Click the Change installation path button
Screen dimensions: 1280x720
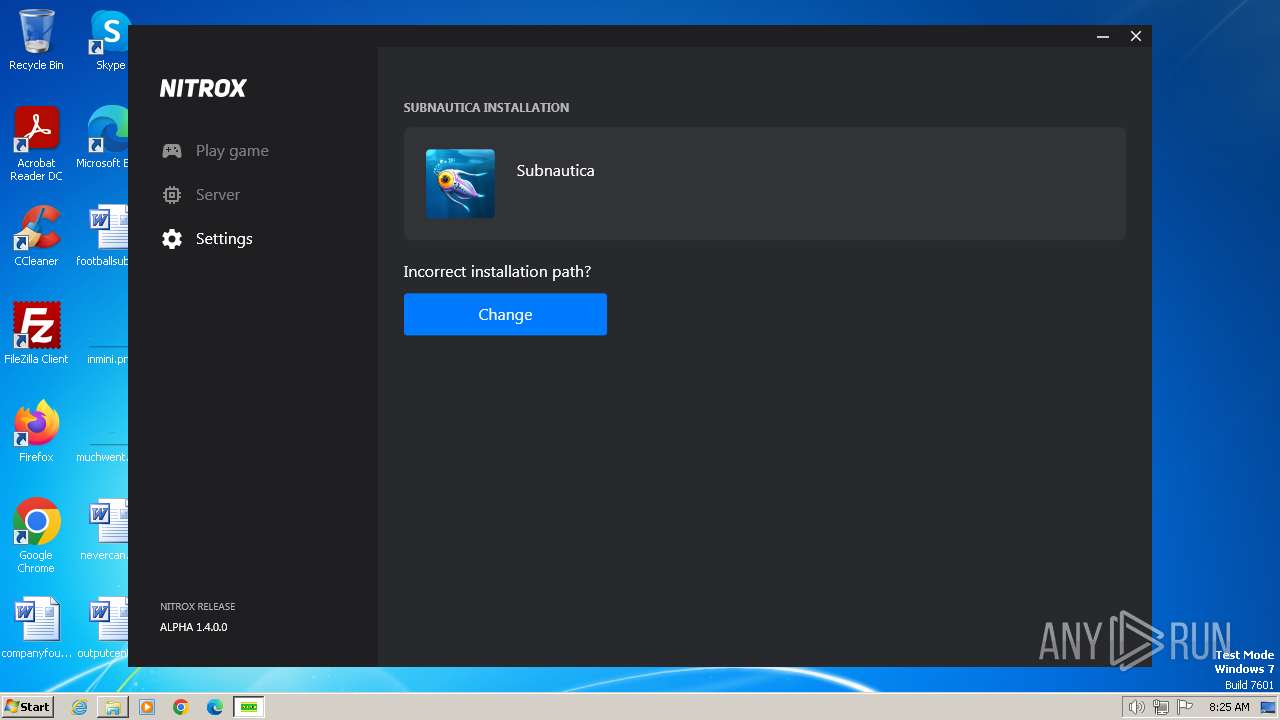tap(505, 314)
